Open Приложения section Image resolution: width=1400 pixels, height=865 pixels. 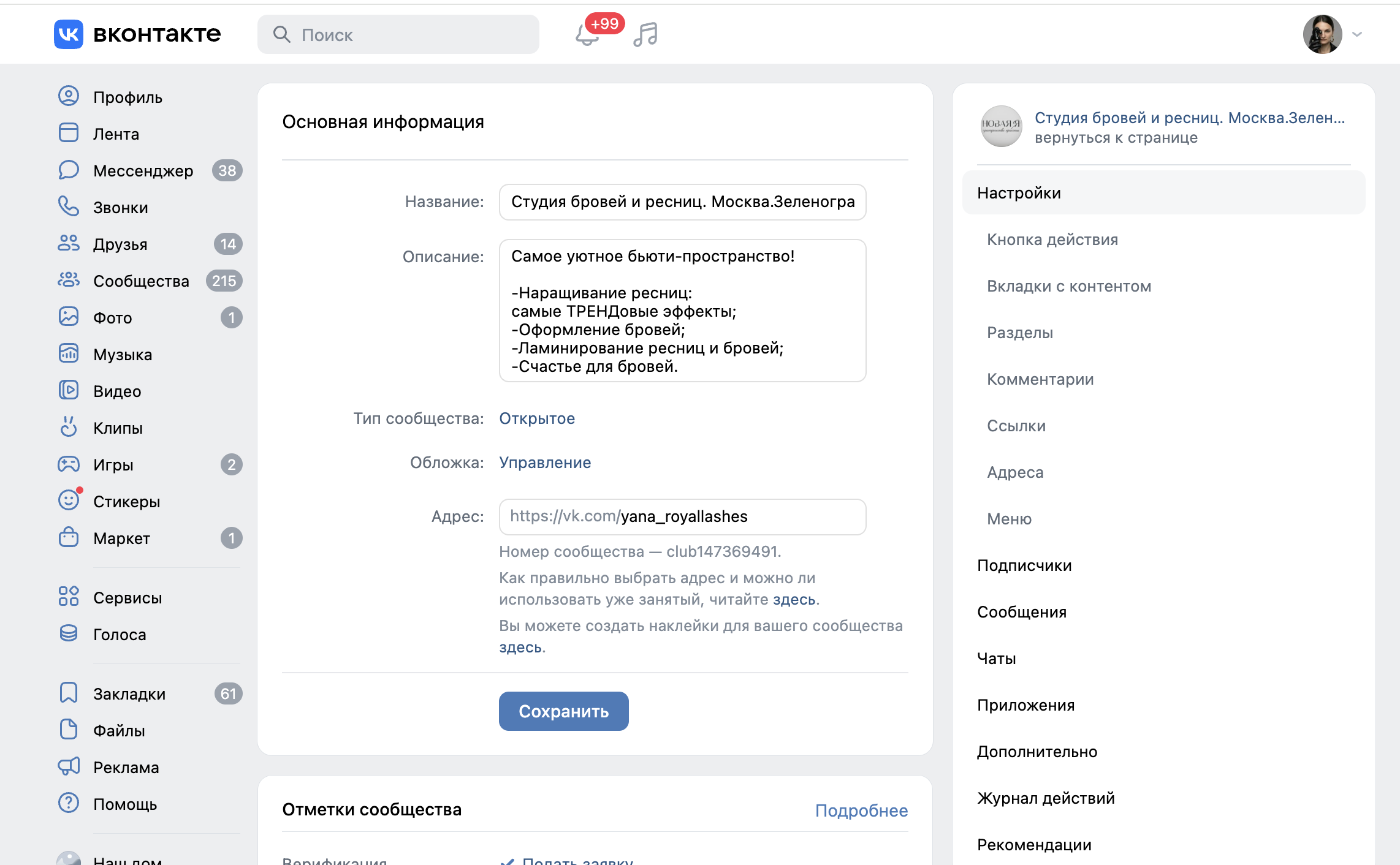[1025, 705]
